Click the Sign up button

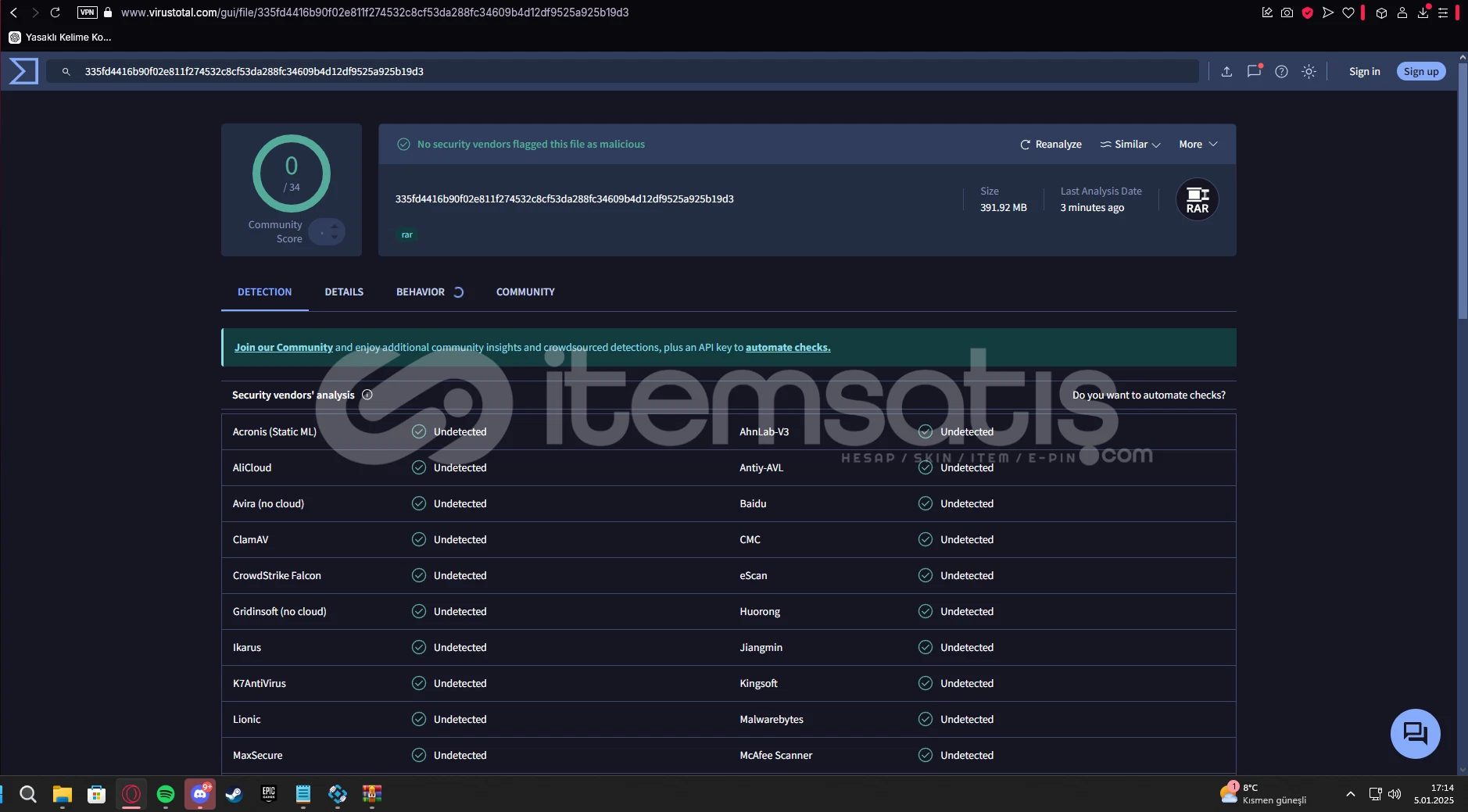[1421, 71]
